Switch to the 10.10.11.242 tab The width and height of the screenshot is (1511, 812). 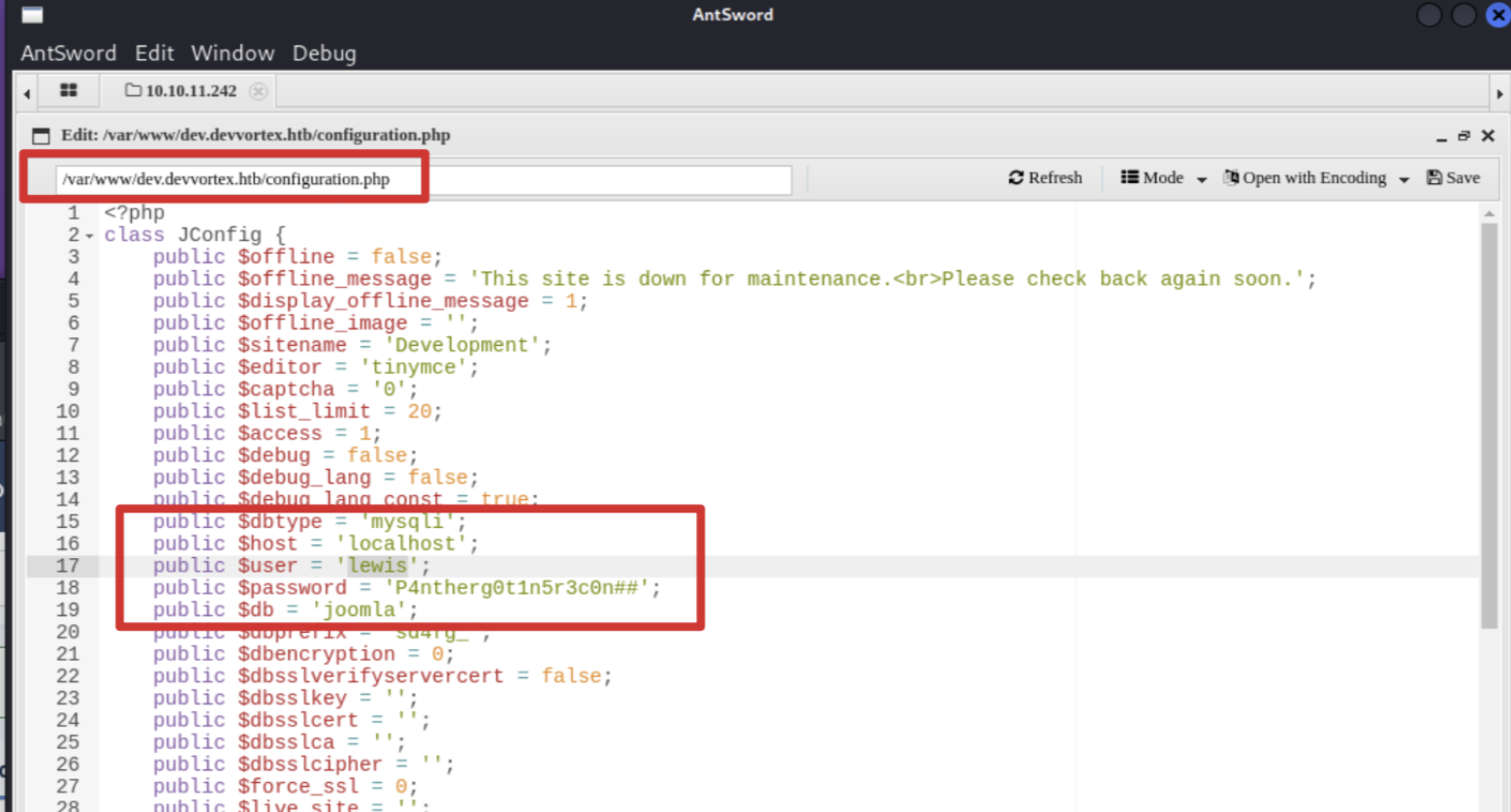point(184,91)
